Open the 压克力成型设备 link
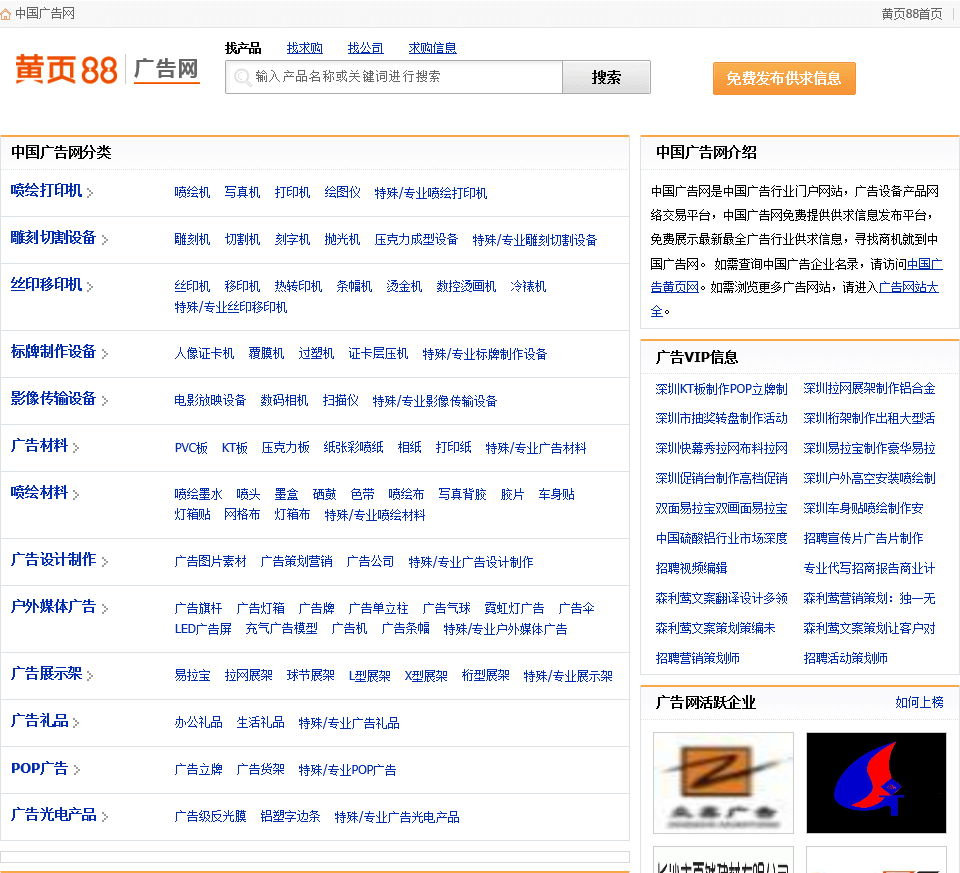Screen dimensions: 960x873 [x=416, y=239]
